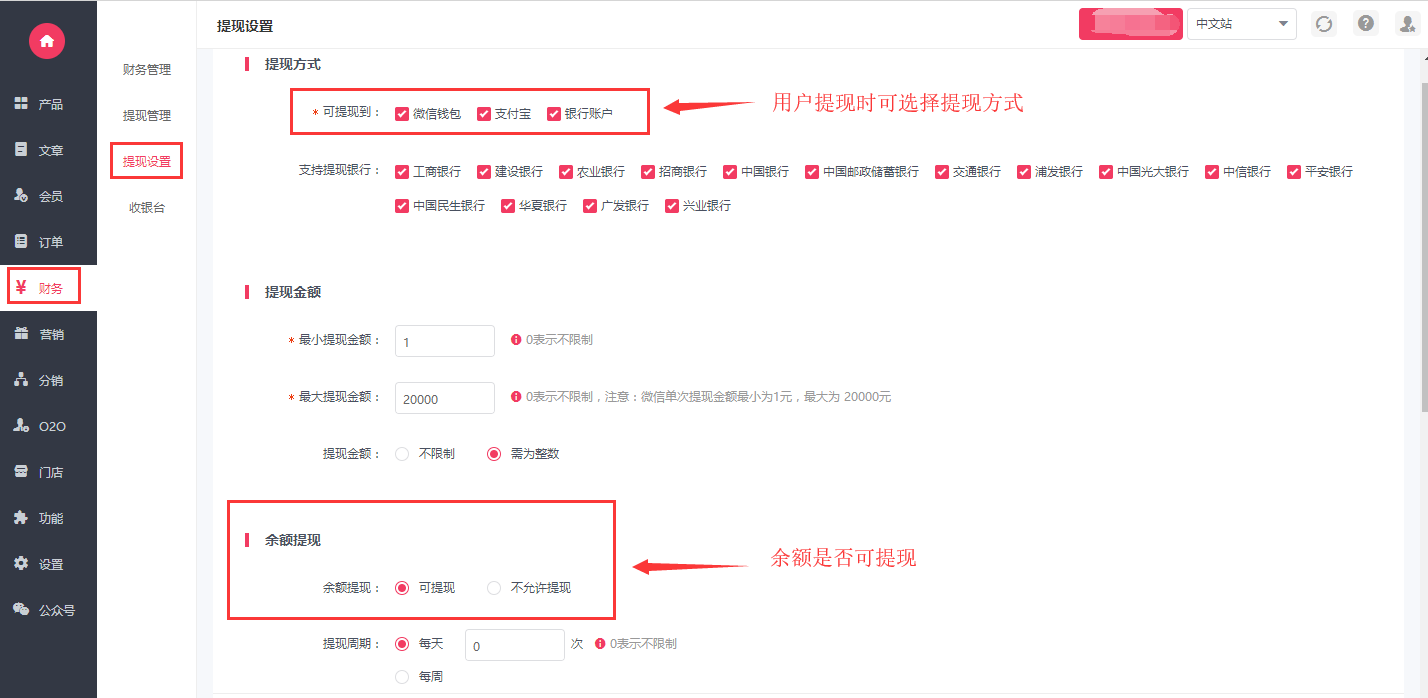Open the 产品 products sidebar icon
The height and width of the screenshot is (698, 1428).
coord(21,104)
